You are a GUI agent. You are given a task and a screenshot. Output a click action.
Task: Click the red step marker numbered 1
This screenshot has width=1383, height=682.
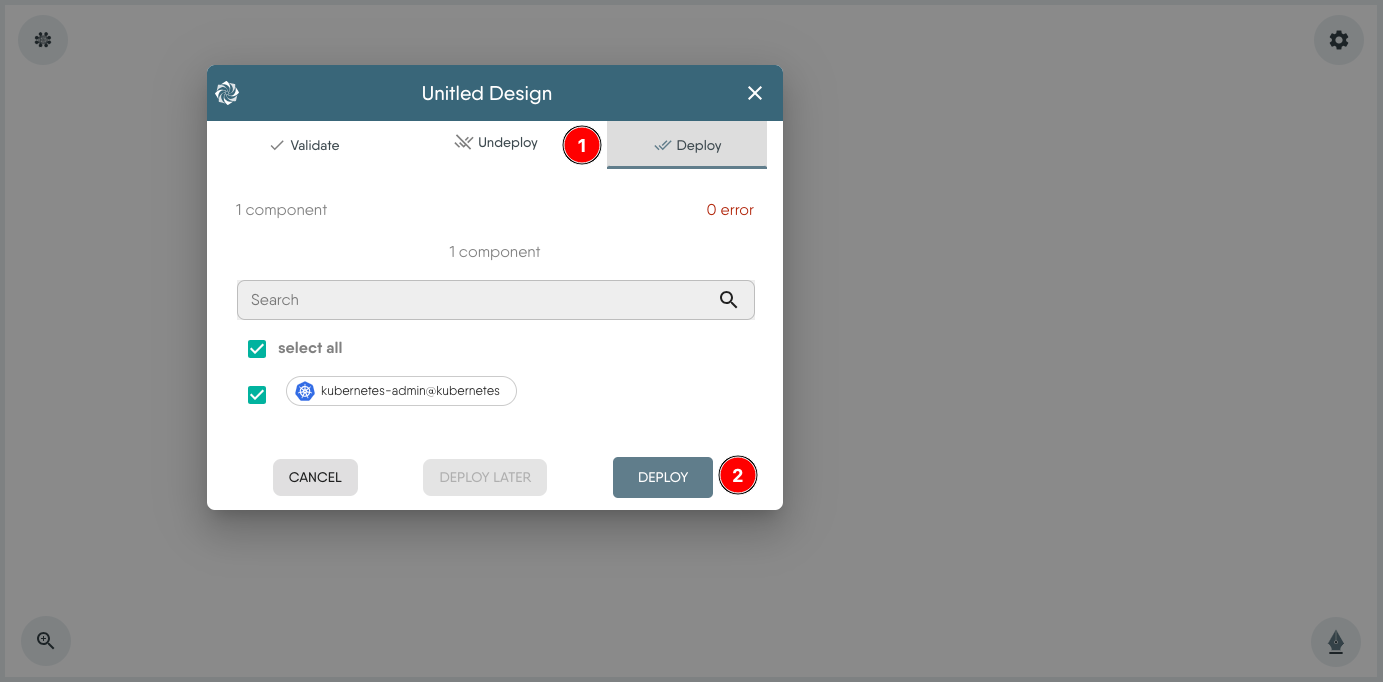coord(582,145)
